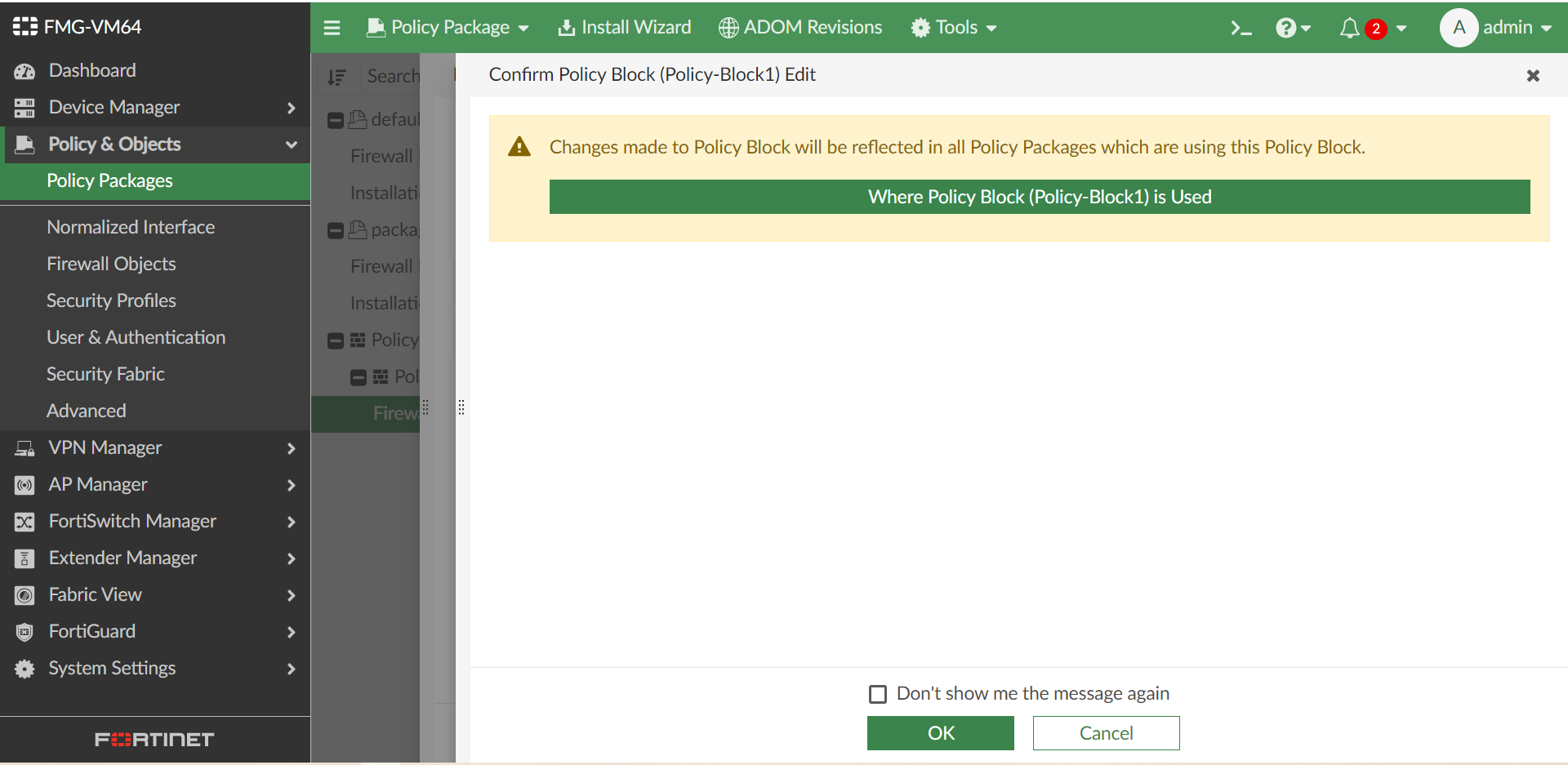The height and width of the screenshot is (765, 1568).
Task: Open the CLI console icon
Action: [1241, 27]
